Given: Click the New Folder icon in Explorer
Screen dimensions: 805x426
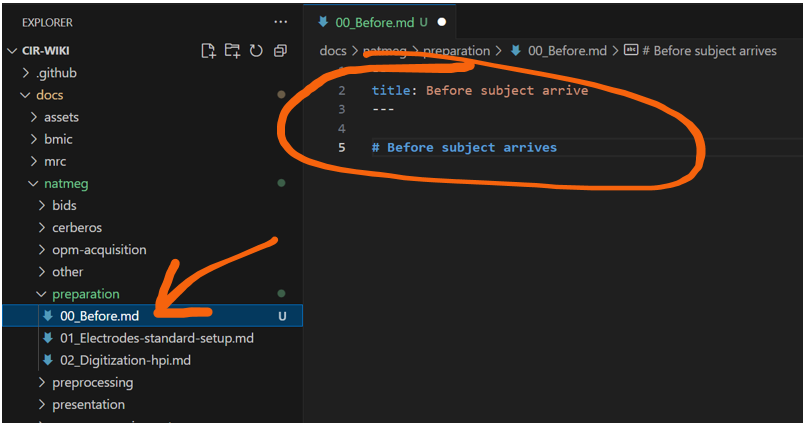Looking at the screenshot, I should tap(232, 51).
